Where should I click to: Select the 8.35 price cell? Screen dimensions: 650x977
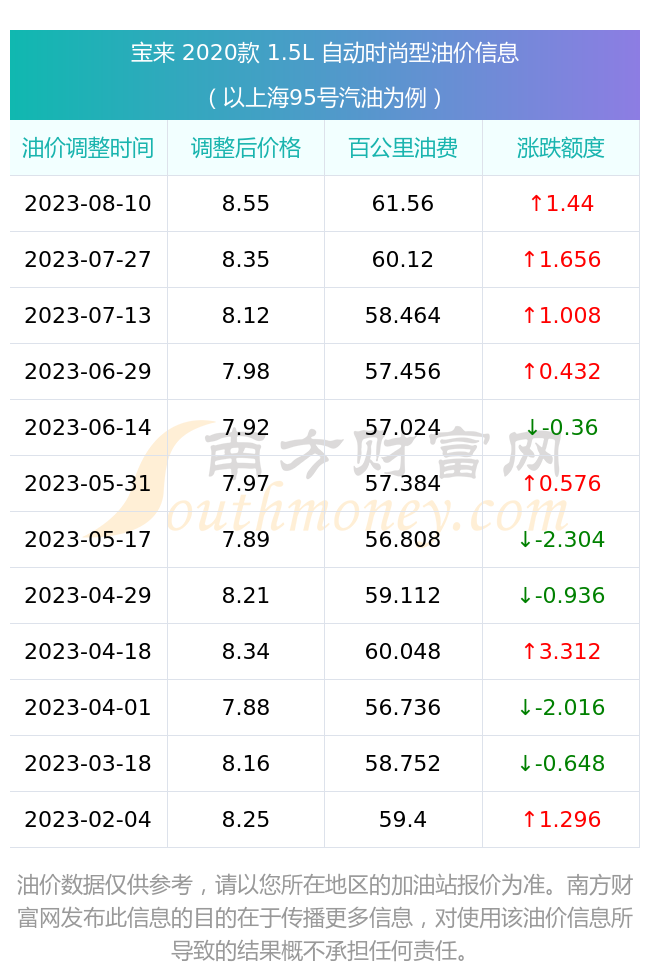[246, 260]
